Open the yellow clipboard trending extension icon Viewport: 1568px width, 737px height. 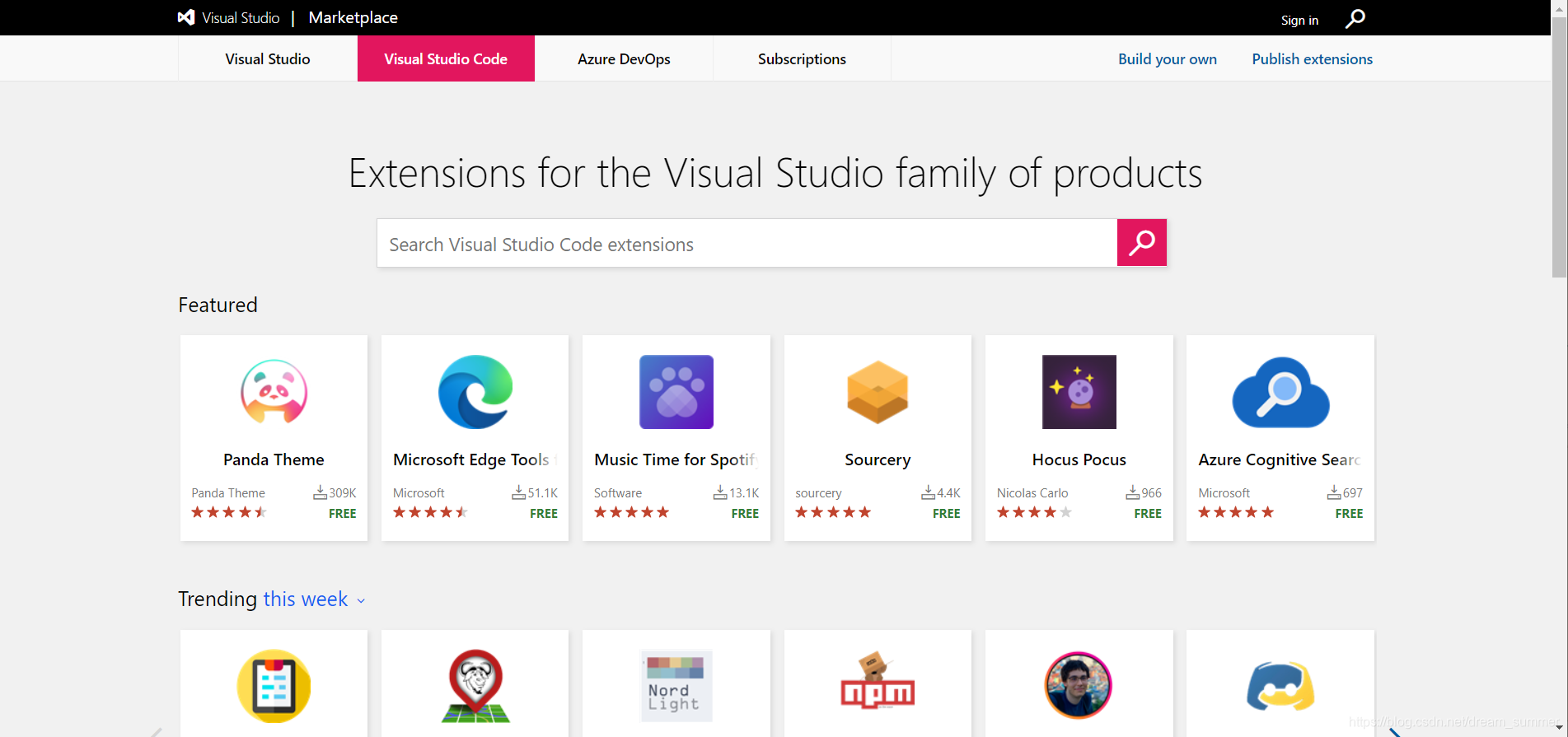[x=274, y=686]
